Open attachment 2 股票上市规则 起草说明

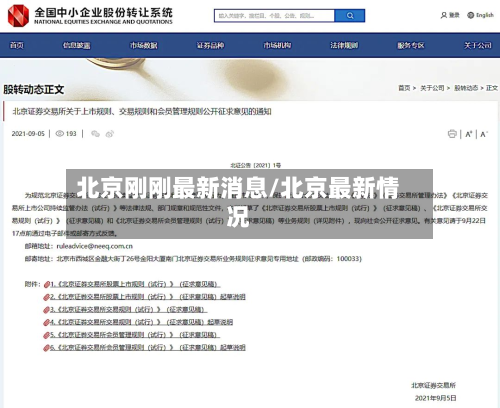coord(148,297)
